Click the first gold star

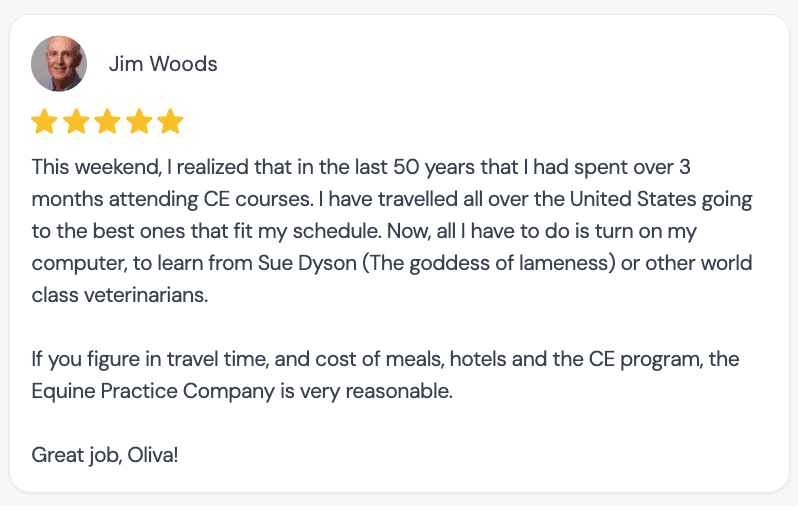45,122
